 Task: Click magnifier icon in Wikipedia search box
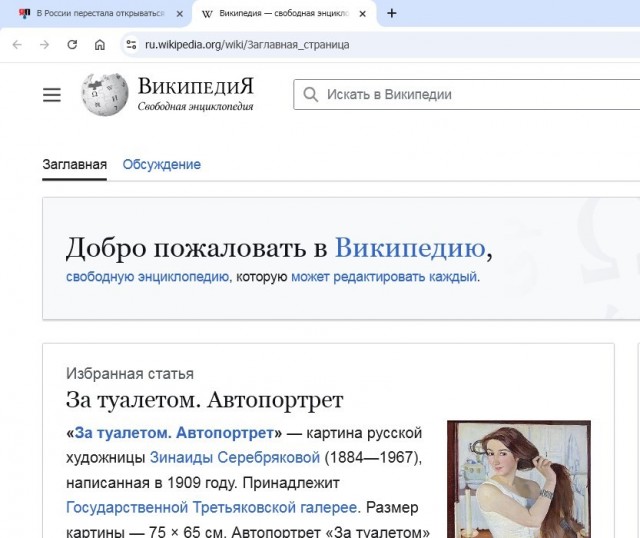[x=311, y=94]
